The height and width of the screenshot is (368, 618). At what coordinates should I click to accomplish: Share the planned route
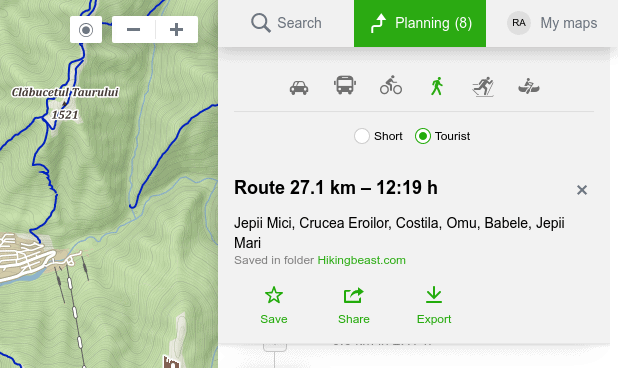354,306
